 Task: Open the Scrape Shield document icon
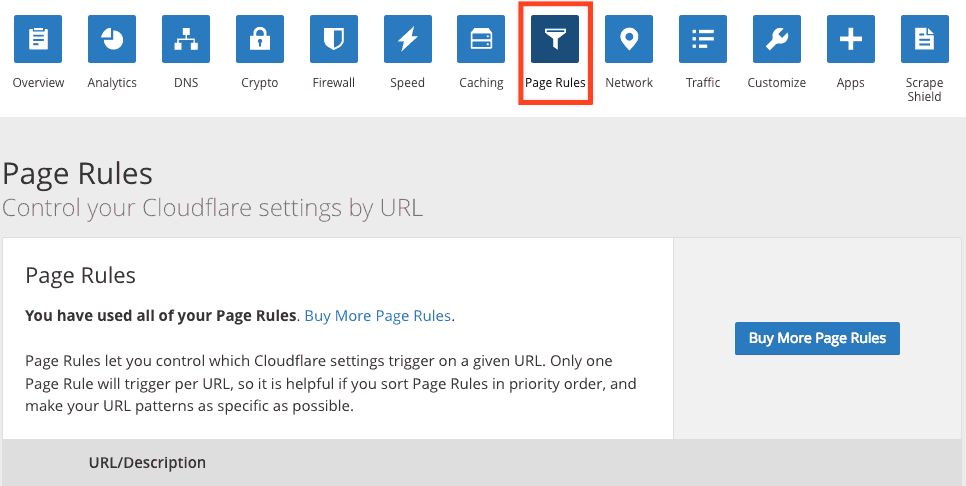(925, 39)
